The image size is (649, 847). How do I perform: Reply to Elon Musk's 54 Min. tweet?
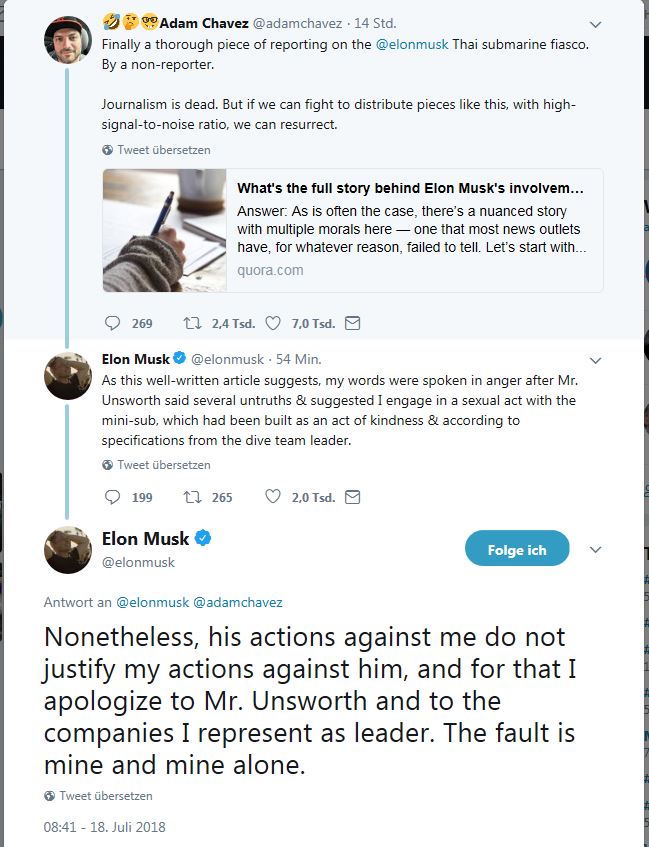point(112,497)
